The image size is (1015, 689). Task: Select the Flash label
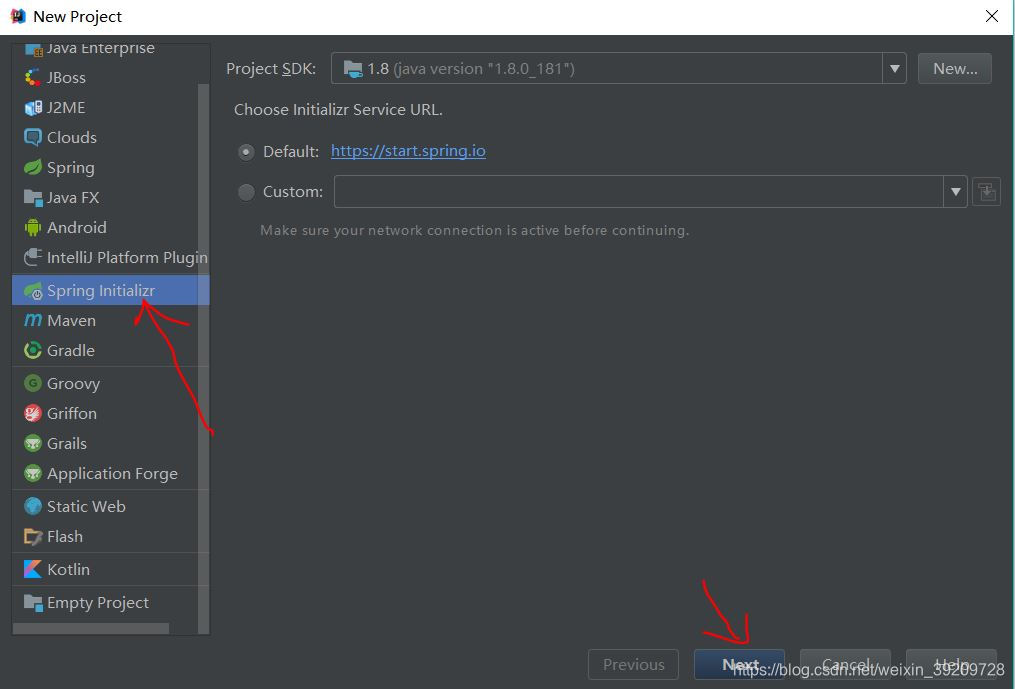click(x=65, y=536)
